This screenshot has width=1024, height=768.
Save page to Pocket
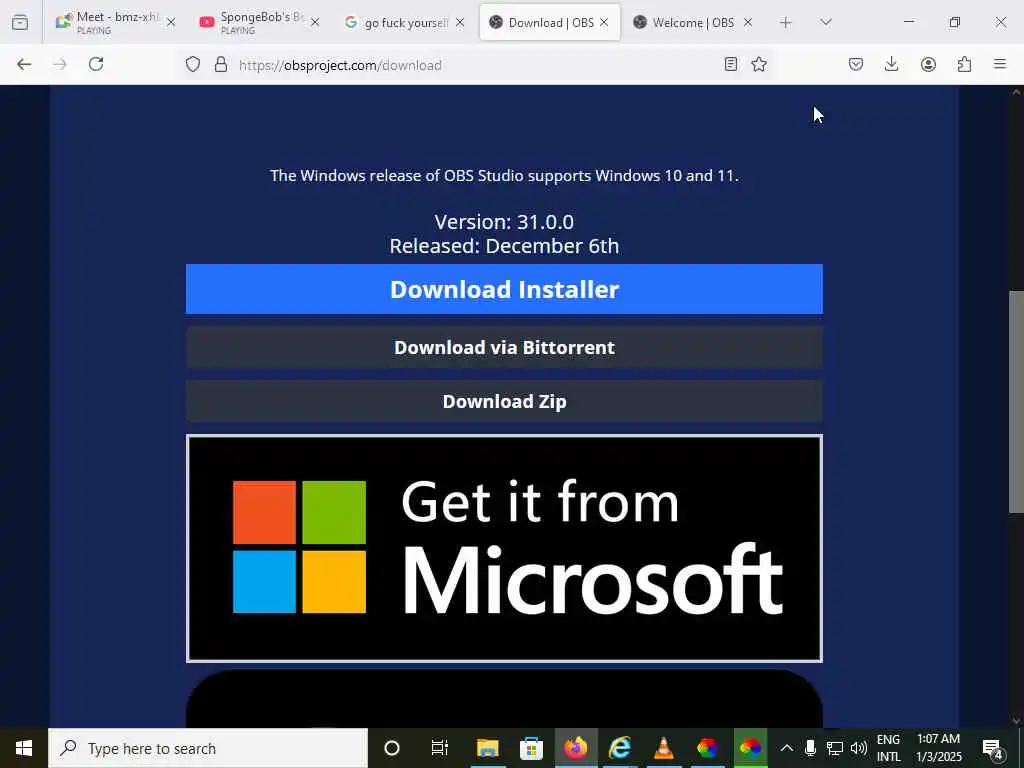[856, 64]
